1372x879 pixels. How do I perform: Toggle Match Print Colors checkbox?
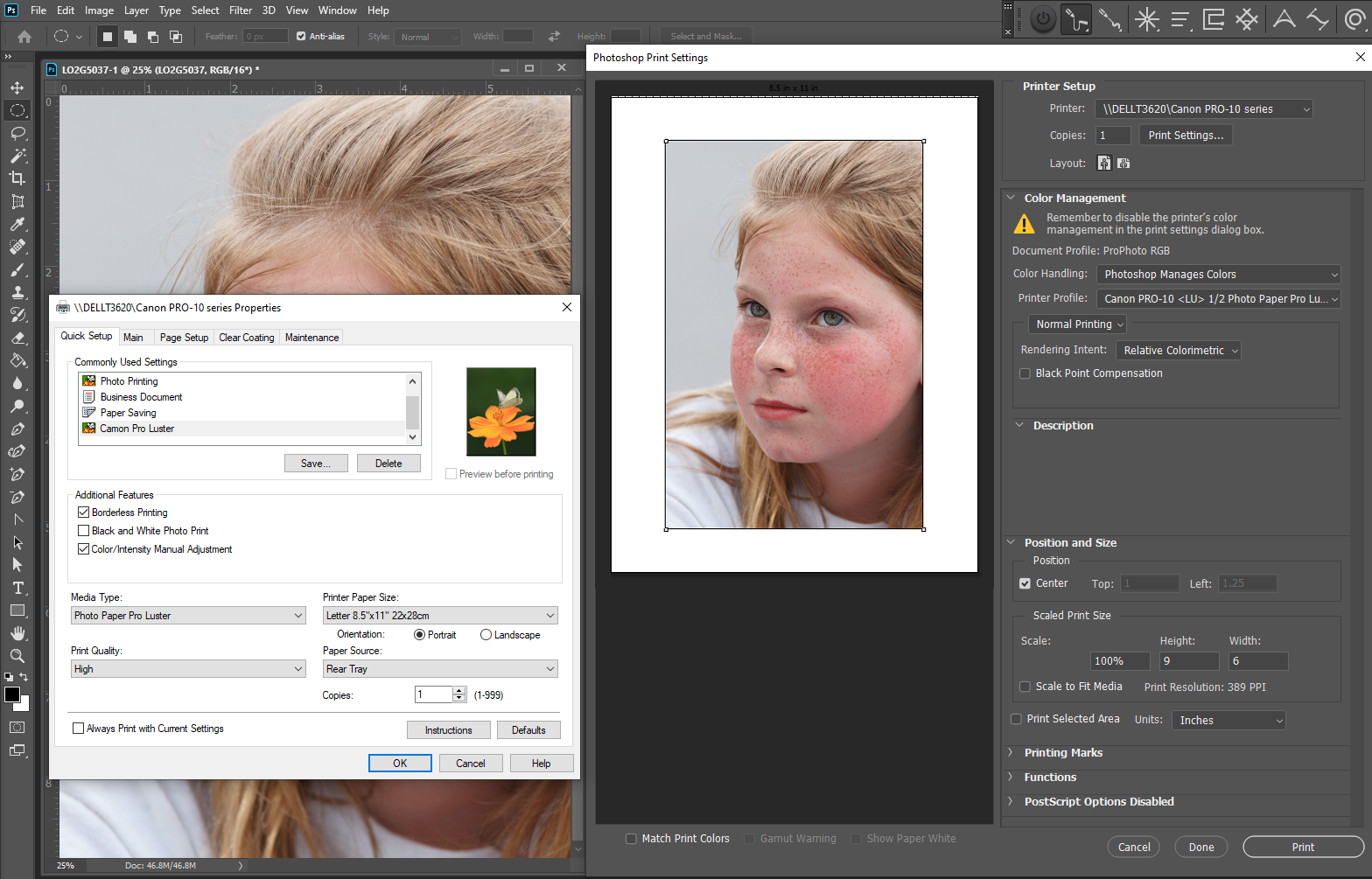631,839
